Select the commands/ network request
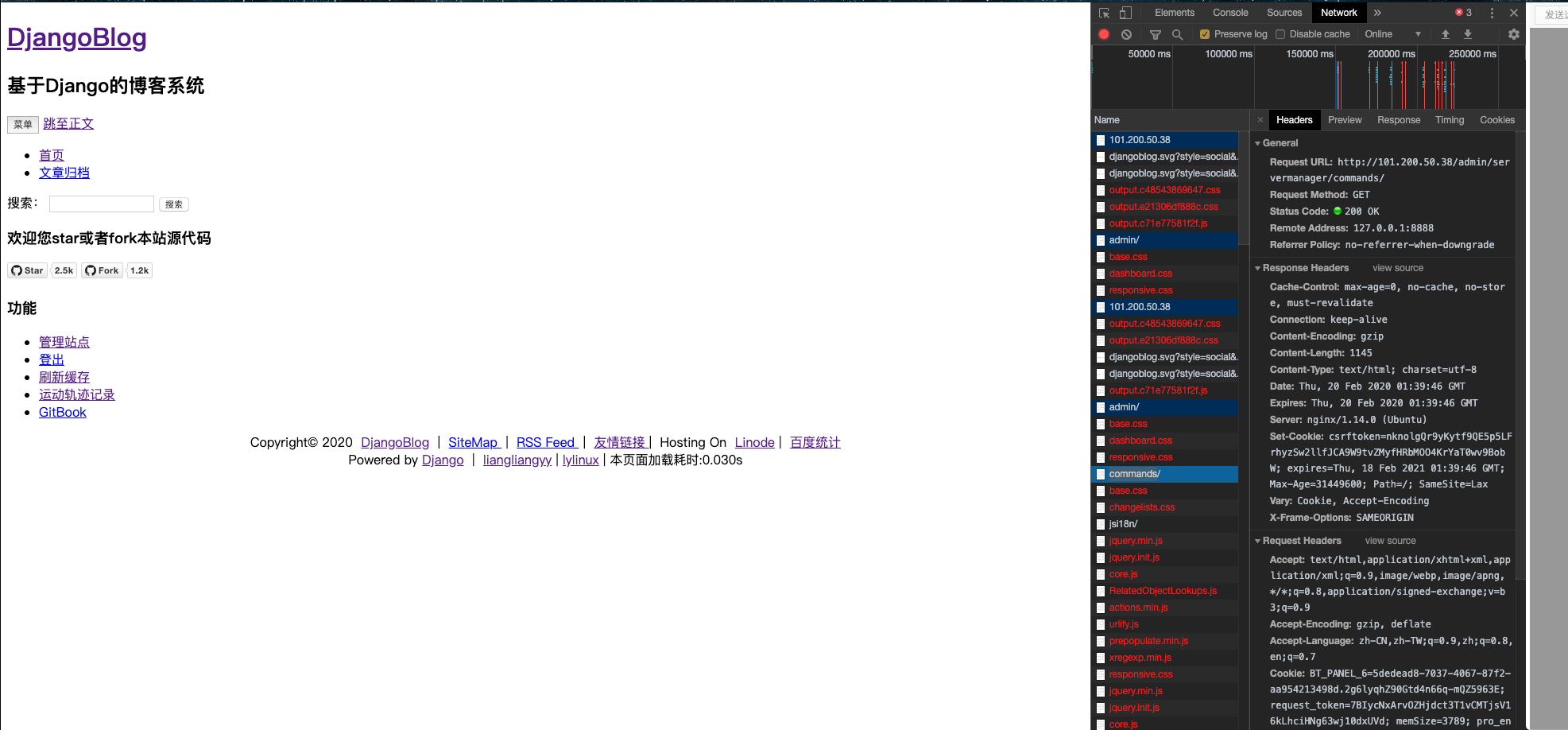Image resolution: width=1568 pixels, height=730 pixels. [1165, 474]
